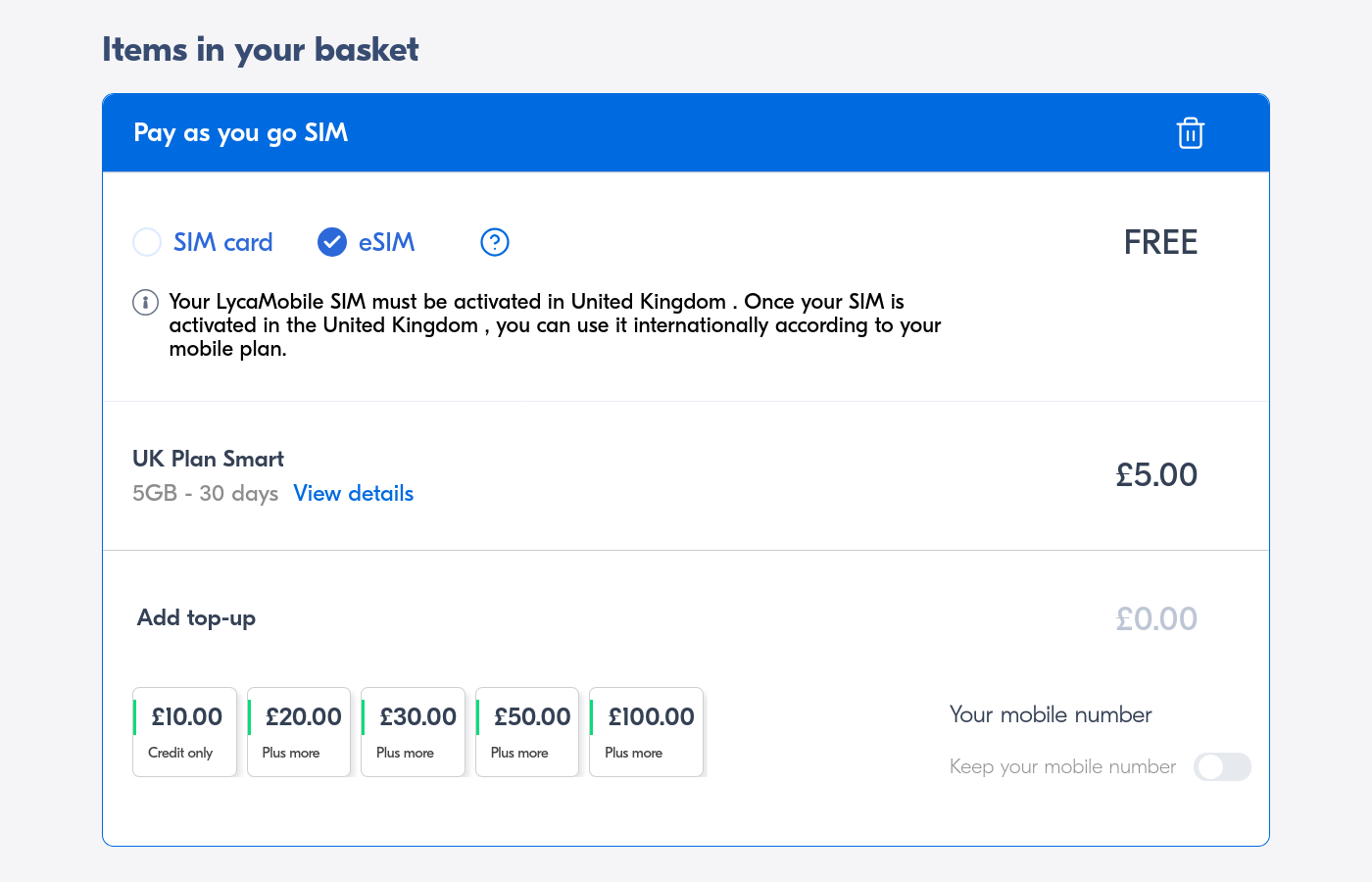Click the circled question mark icon
The height and width of the screenshot is (882, 1372).
[494, 242]
